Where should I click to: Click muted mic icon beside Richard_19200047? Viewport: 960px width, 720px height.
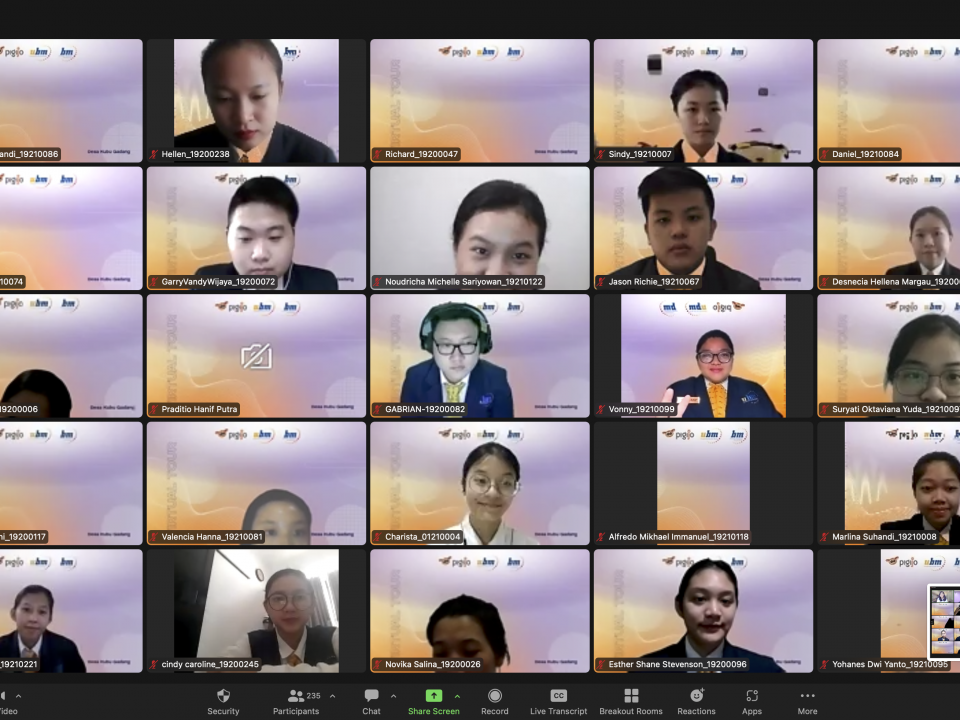coord(378,154)
